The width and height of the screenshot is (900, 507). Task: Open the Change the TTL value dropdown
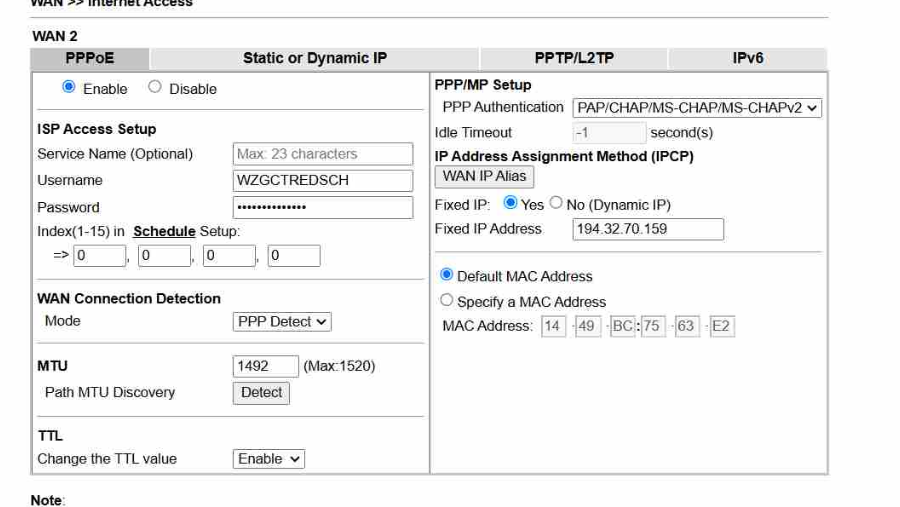[269, 459]
